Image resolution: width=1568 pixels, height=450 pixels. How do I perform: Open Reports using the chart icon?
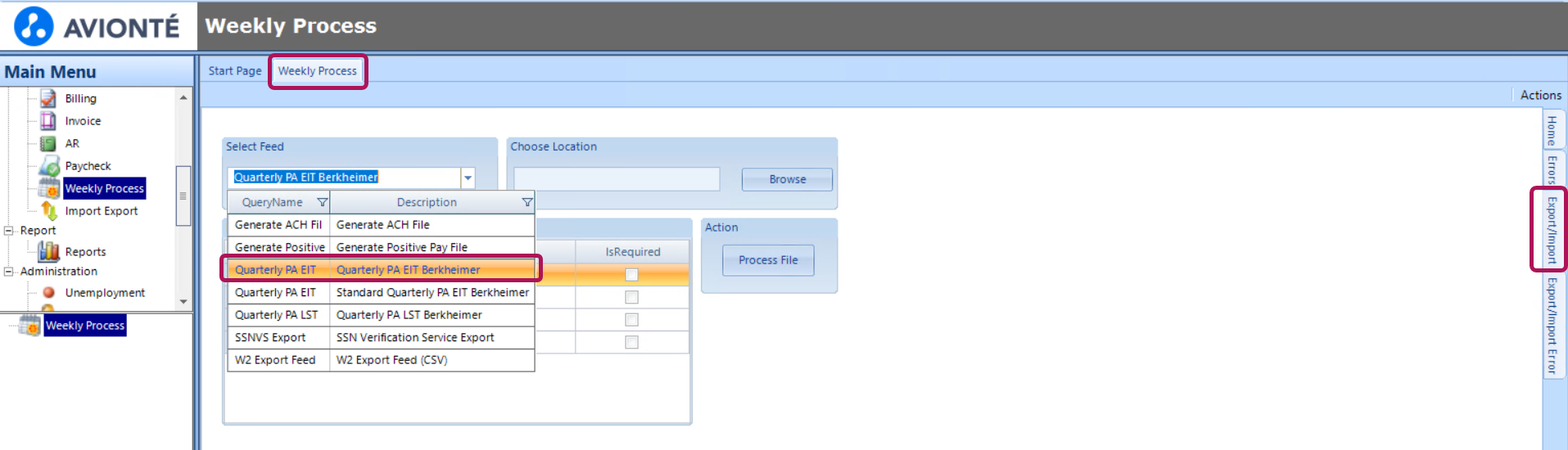click(48, 252)
